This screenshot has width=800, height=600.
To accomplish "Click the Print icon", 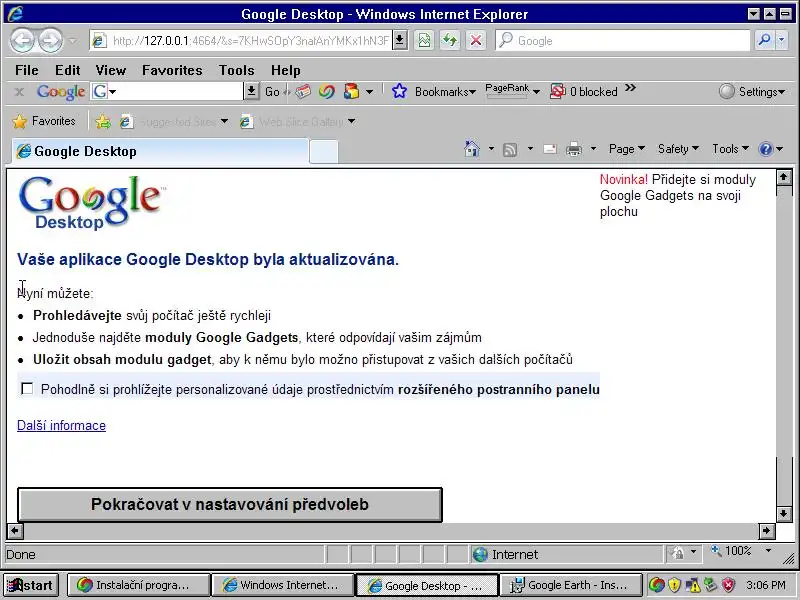I will [x=574, y=149].
